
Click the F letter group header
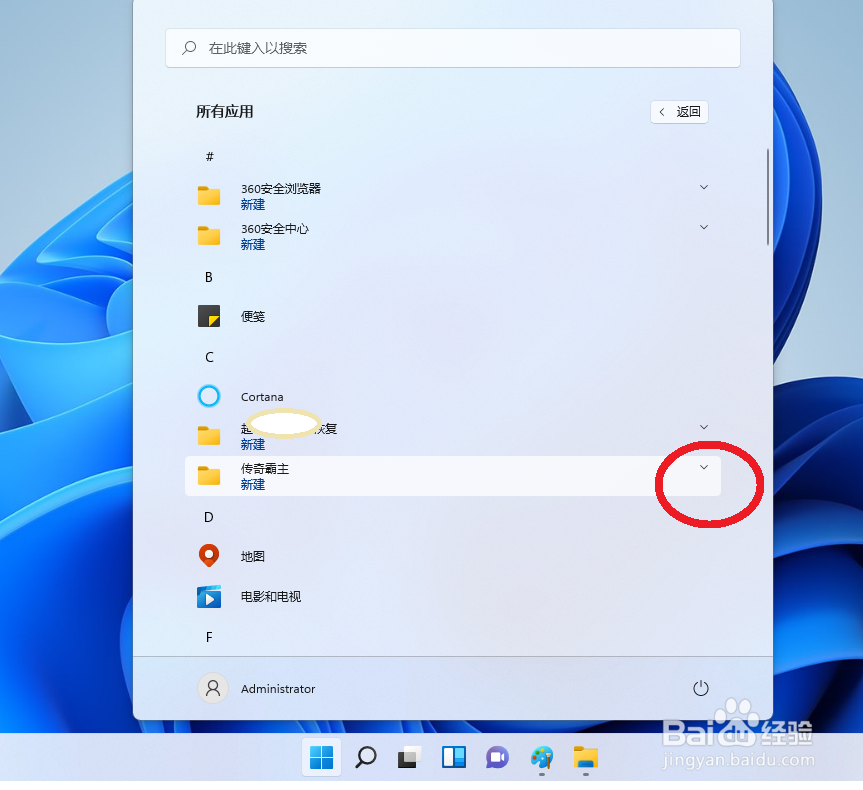[x=209, y=637]
